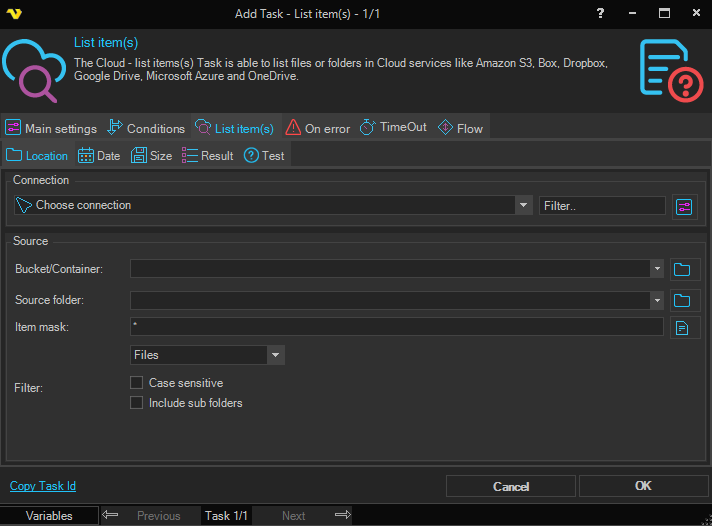Image resolution: width=712 pixels, height=526 pixels.
Task: Browse Source folder using folder icon
Action: tap(682, 301)
